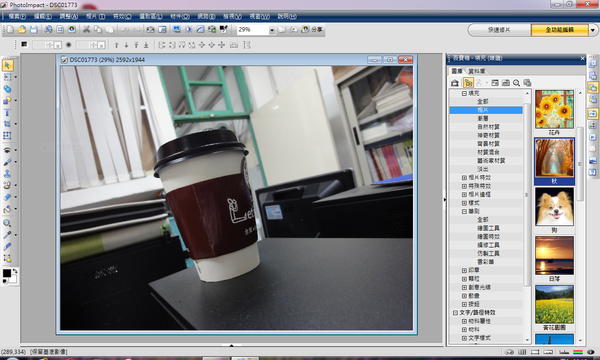The height and width of the screenshot is (360, 600).
Task: Click the Cut scissors icon
Action: (86, 29)
